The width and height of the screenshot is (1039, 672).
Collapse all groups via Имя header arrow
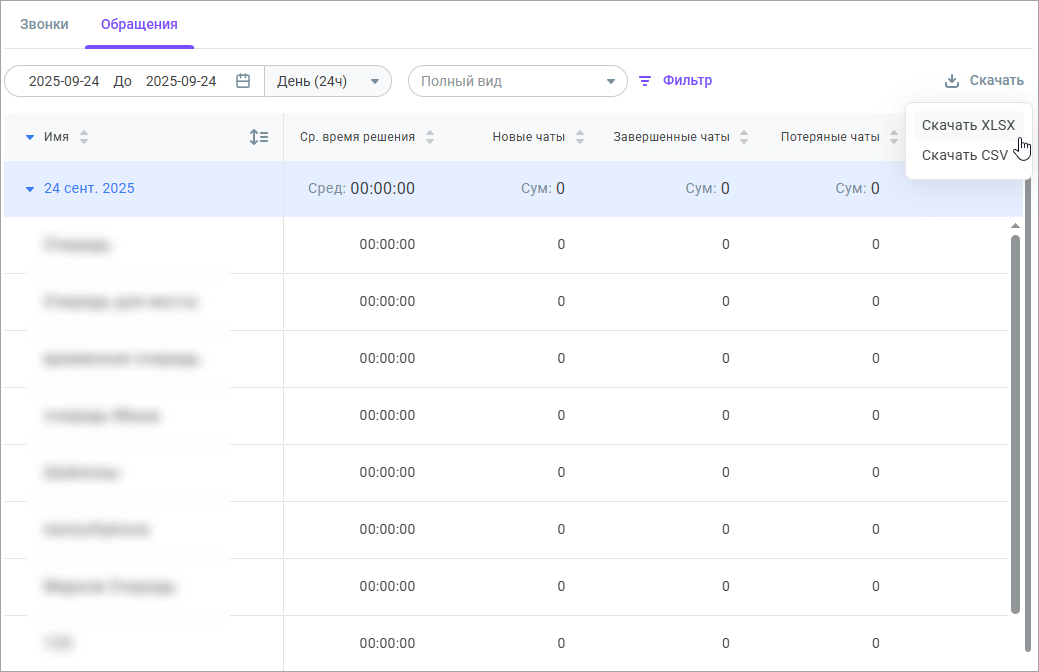pos(30,137)
